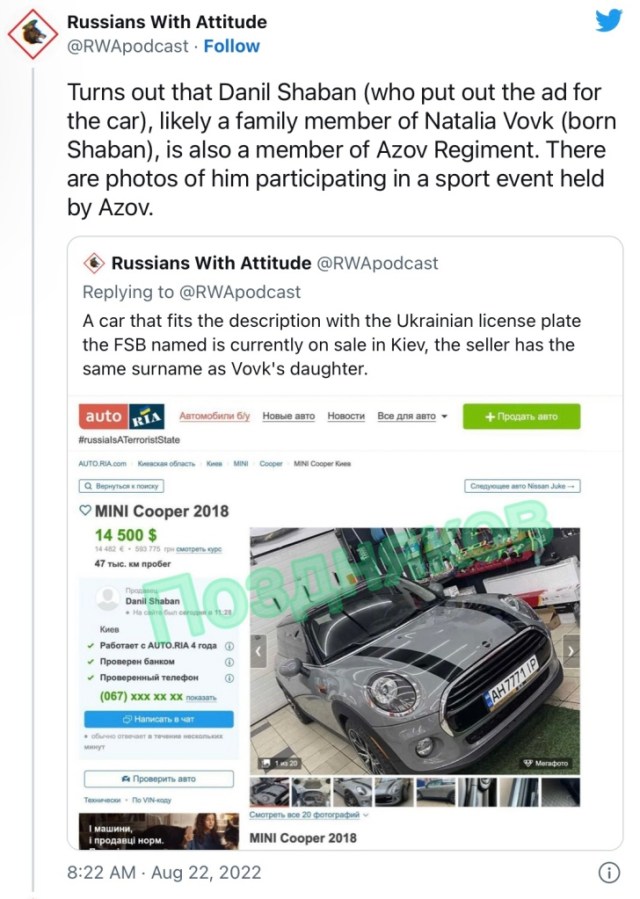Image resolution: width=640 pixels, height=899 pixels.
Task: Follow the @RWApodcast account
Action: (231, 46)
